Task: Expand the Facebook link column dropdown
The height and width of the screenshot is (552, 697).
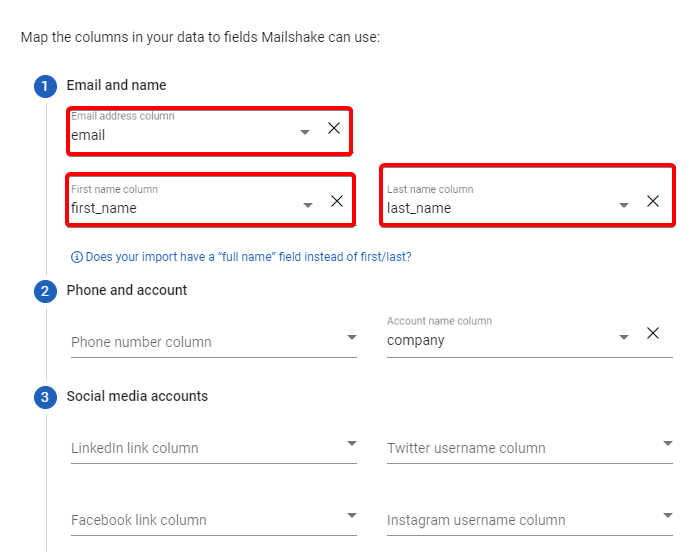Action: pyautogui.click(x=213, y=520)
